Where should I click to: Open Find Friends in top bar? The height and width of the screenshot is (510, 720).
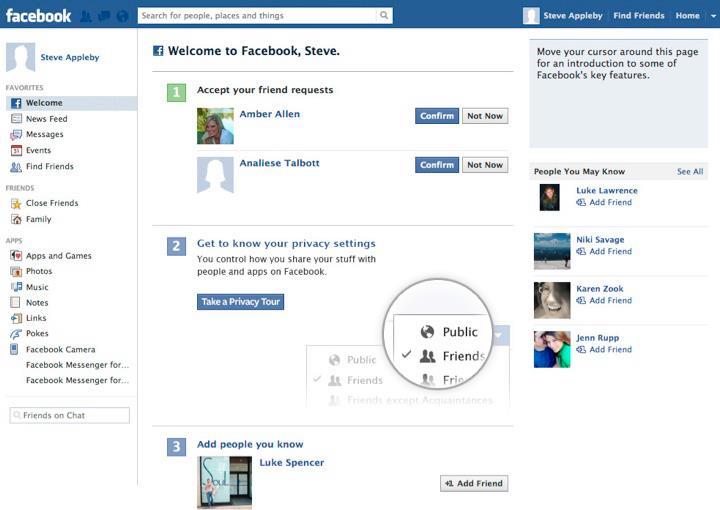638,16
